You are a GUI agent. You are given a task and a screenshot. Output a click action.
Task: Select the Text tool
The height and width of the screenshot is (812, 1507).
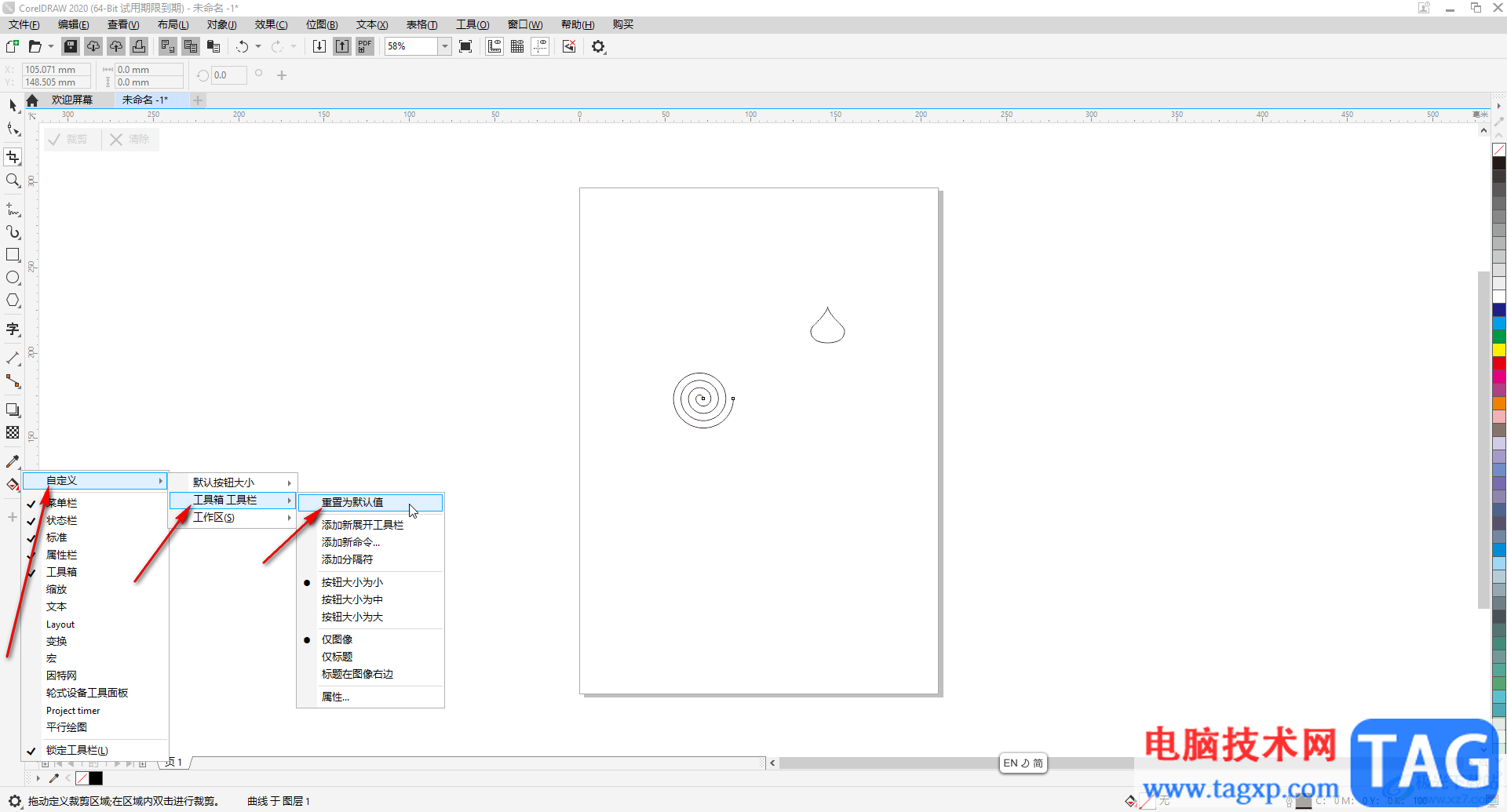(x=13, y=330)
